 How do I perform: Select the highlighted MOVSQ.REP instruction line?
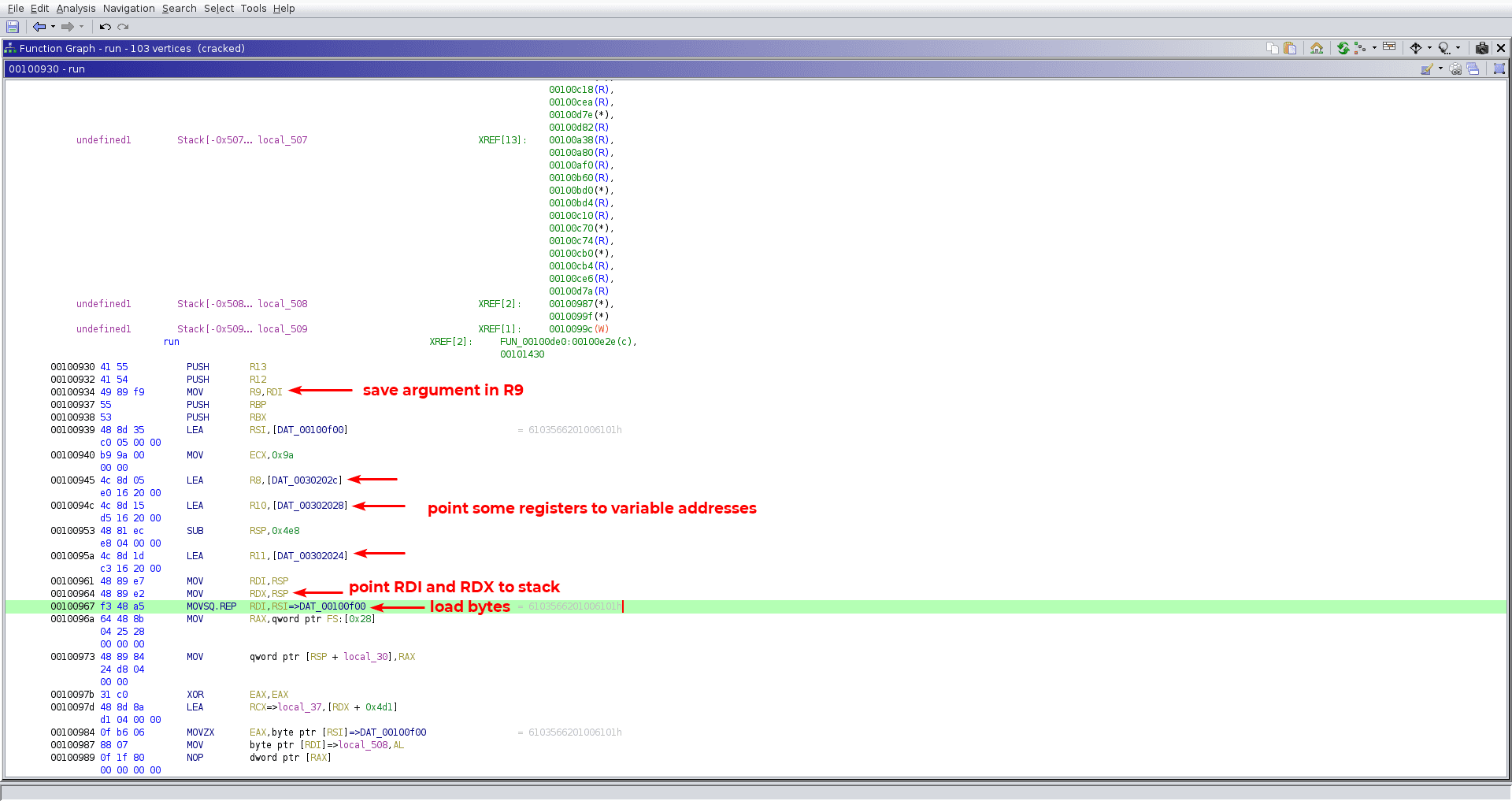211,606
